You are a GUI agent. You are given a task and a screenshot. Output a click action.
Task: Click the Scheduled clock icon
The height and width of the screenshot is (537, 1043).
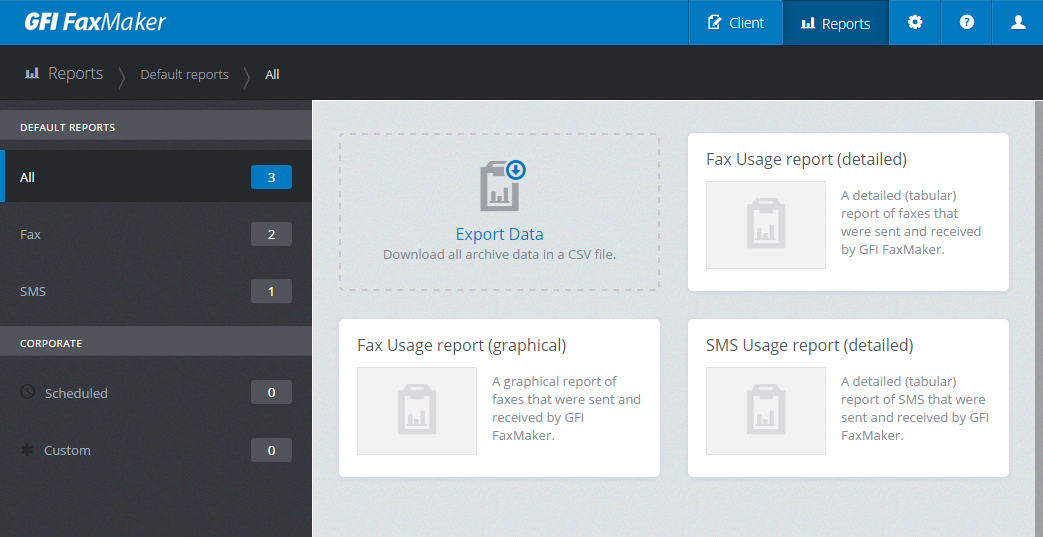[x=27, y=391]
